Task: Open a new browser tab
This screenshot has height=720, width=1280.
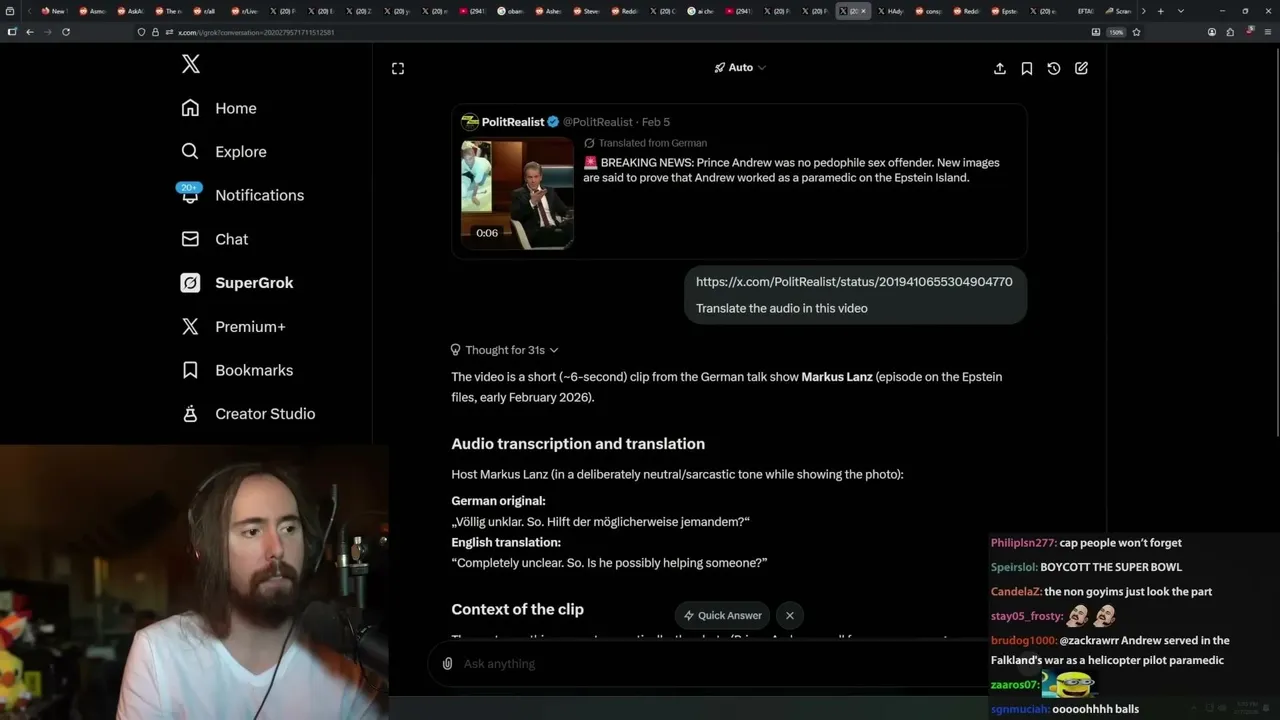Action: 1160,11
